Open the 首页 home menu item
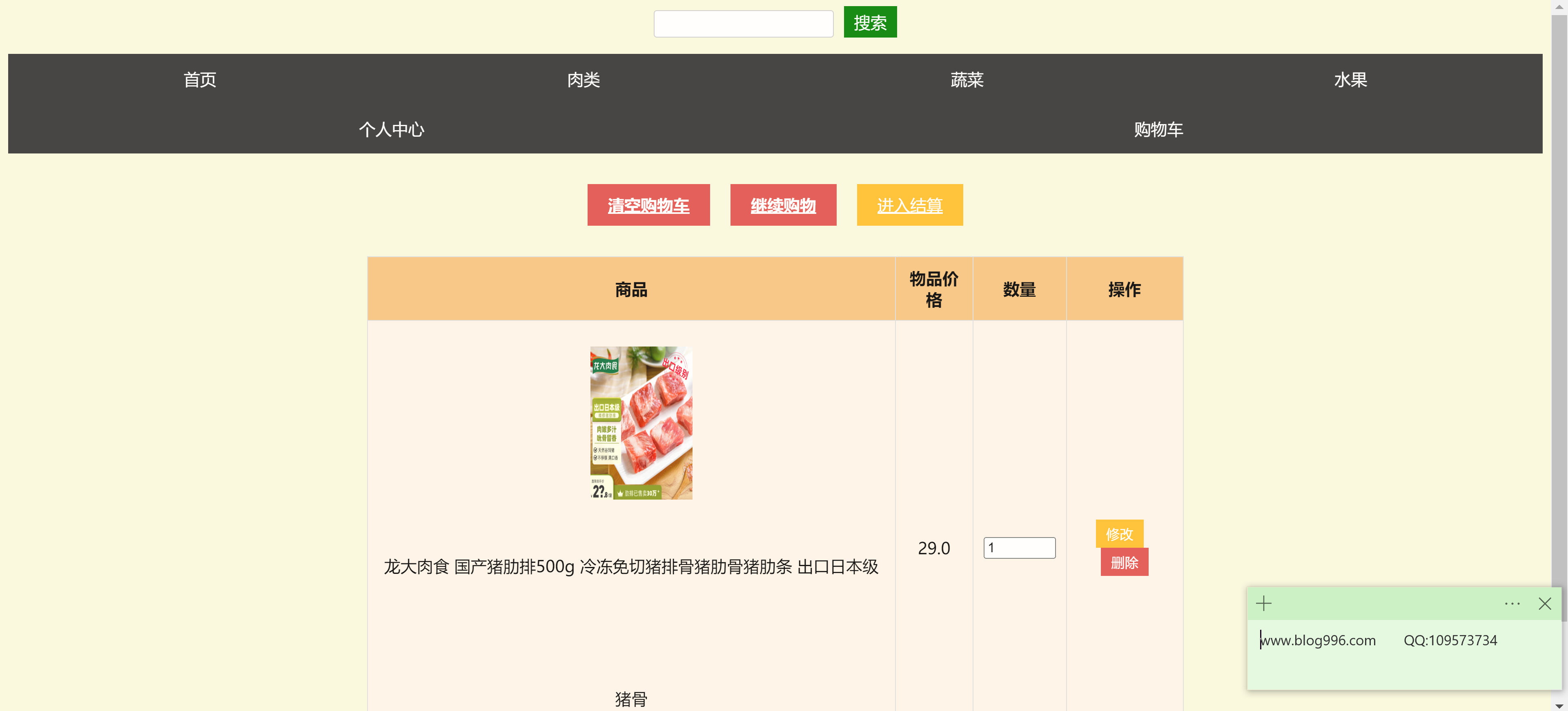The width and height of the screenshot is (1568, 711). (200, 79)
